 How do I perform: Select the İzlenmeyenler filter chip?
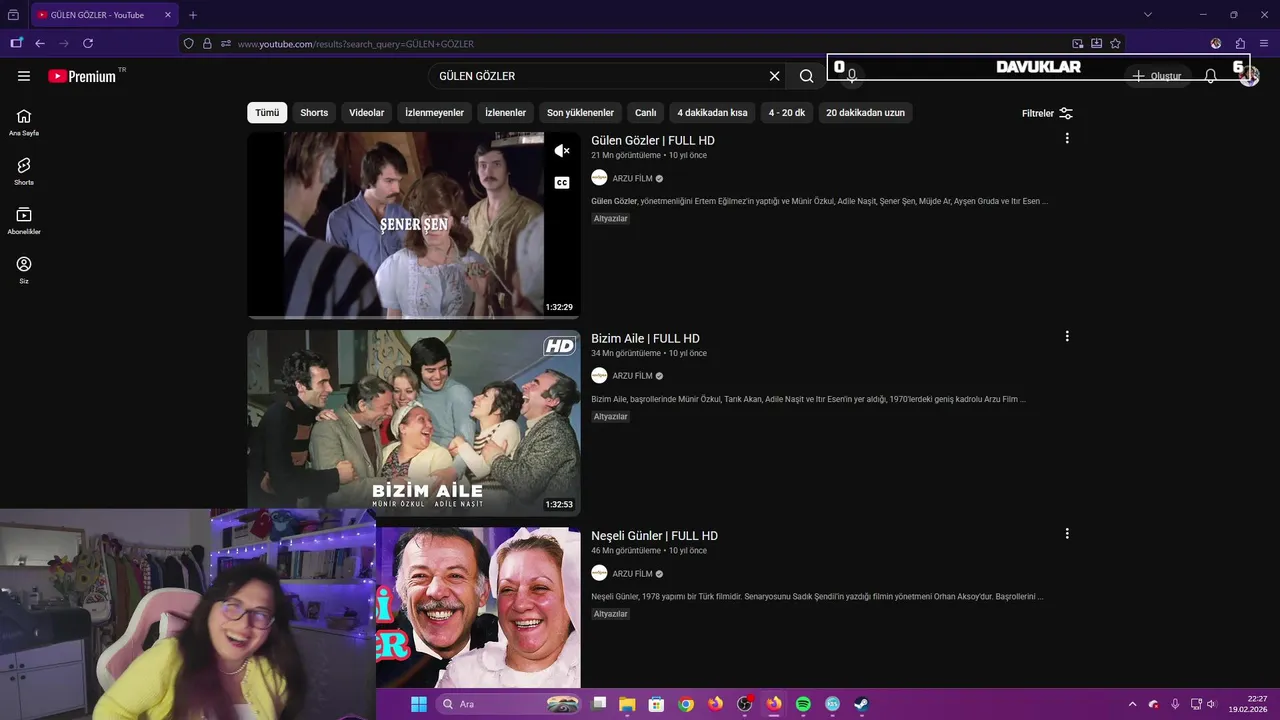[x=434, y=113]
